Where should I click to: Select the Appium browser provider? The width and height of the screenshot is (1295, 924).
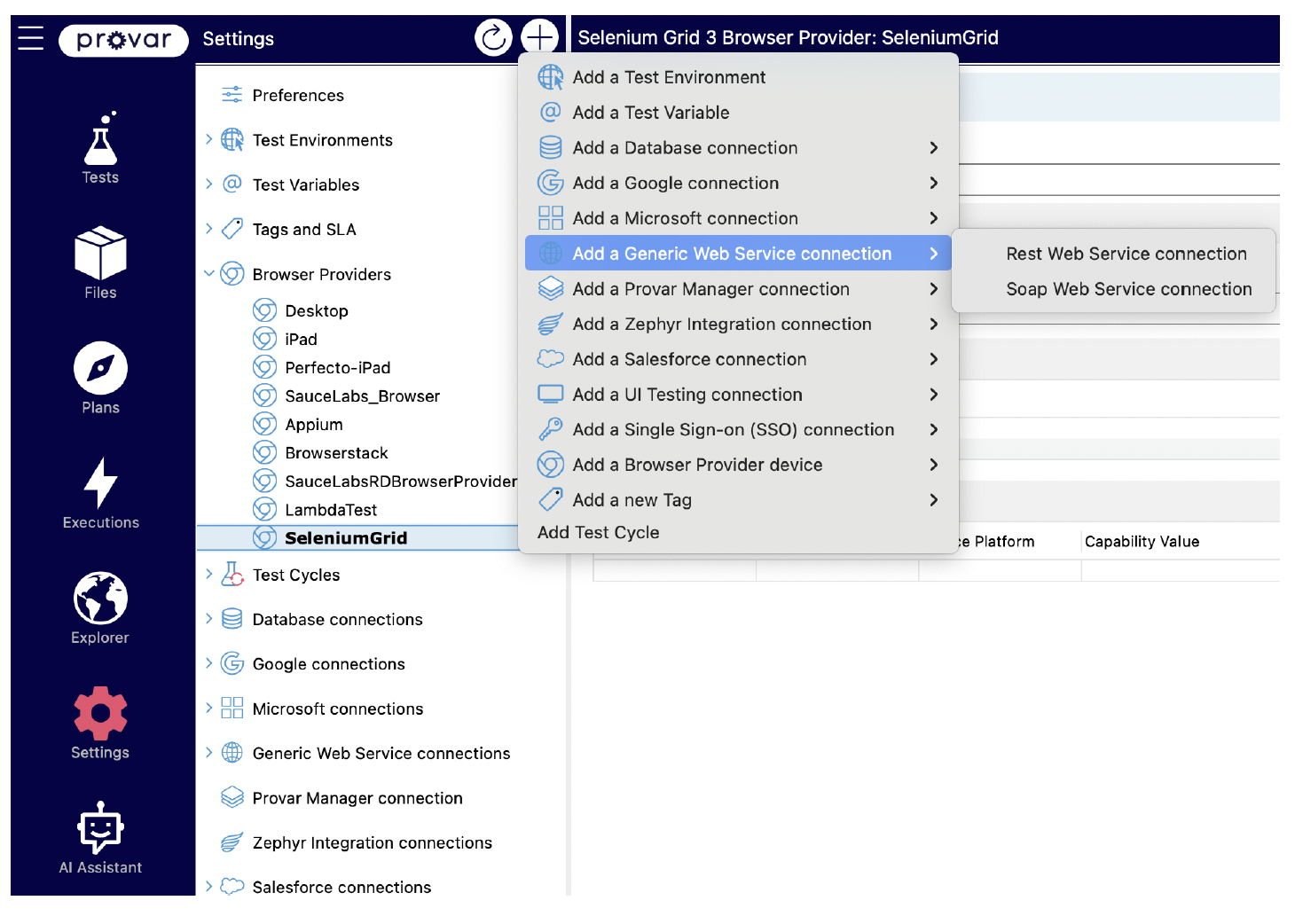(x=313, y=424)
